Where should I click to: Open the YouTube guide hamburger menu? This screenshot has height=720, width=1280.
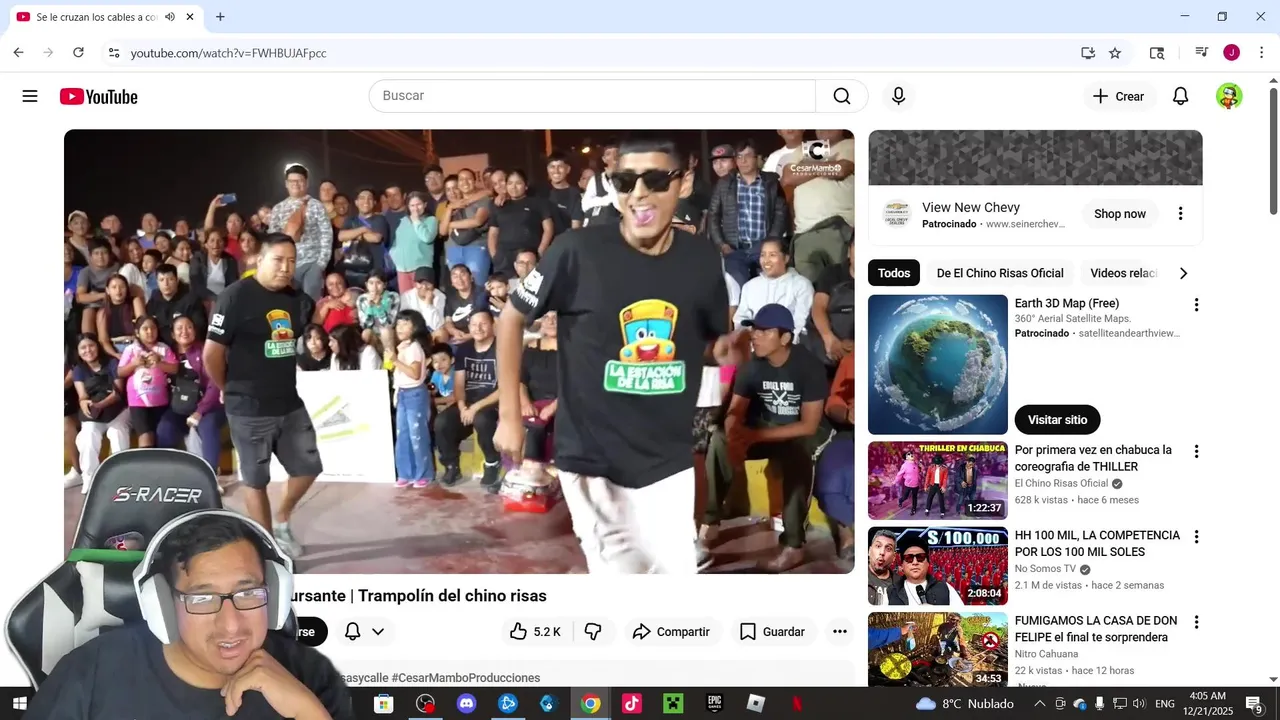pos(30,96)
